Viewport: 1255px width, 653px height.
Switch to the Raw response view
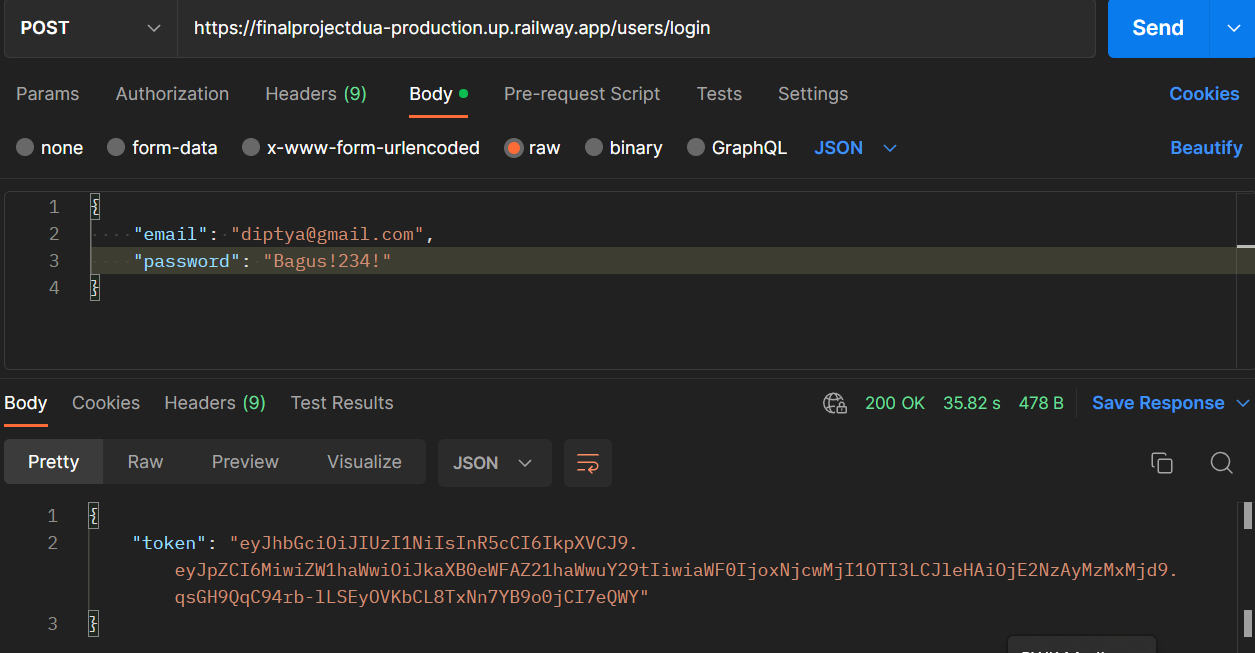point(145,462)
